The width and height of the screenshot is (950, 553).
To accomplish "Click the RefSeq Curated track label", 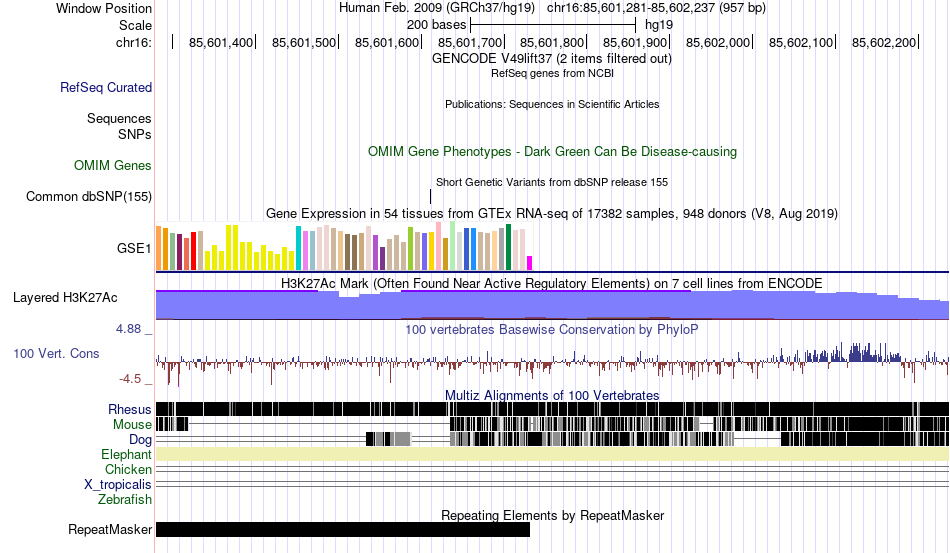I will click(106, 87).
